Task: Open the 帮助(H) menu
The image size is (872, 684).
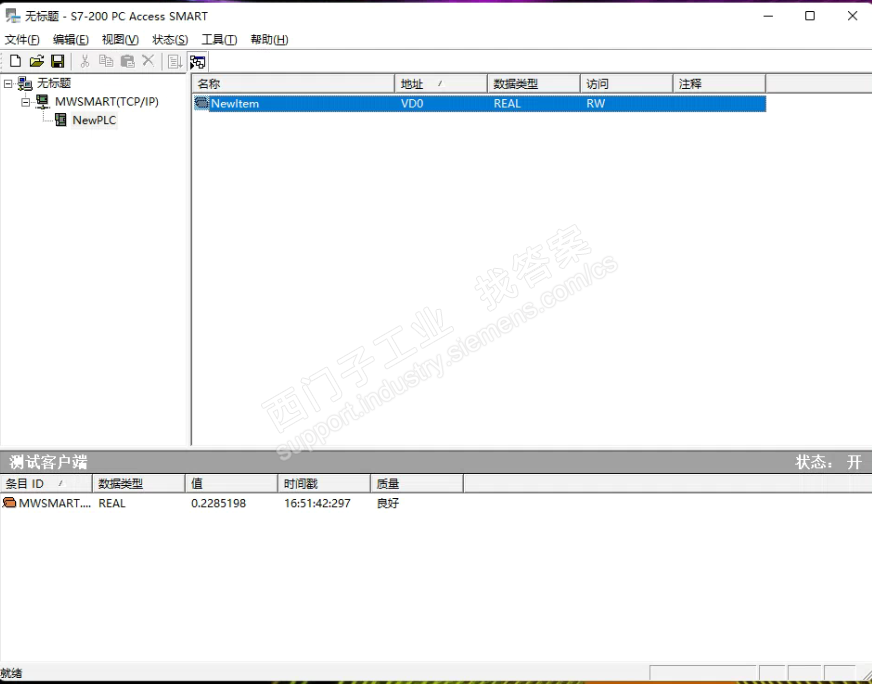Action: pos(269,39)
